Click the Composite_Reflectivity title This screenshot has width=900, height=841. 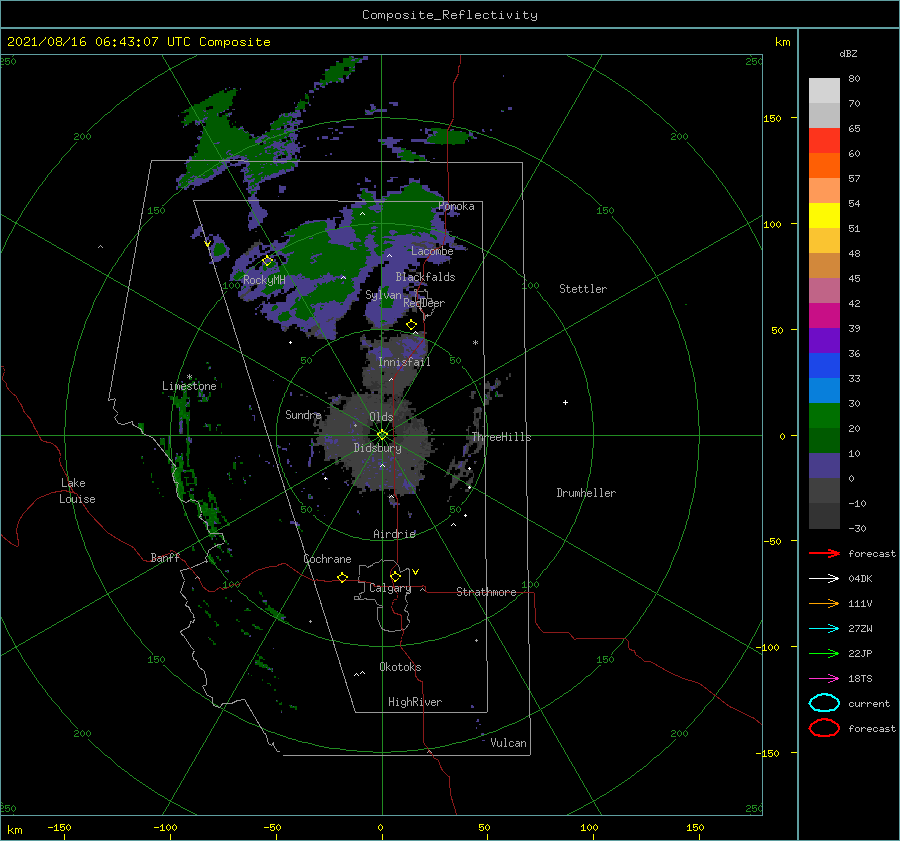[x=449, y=15]
